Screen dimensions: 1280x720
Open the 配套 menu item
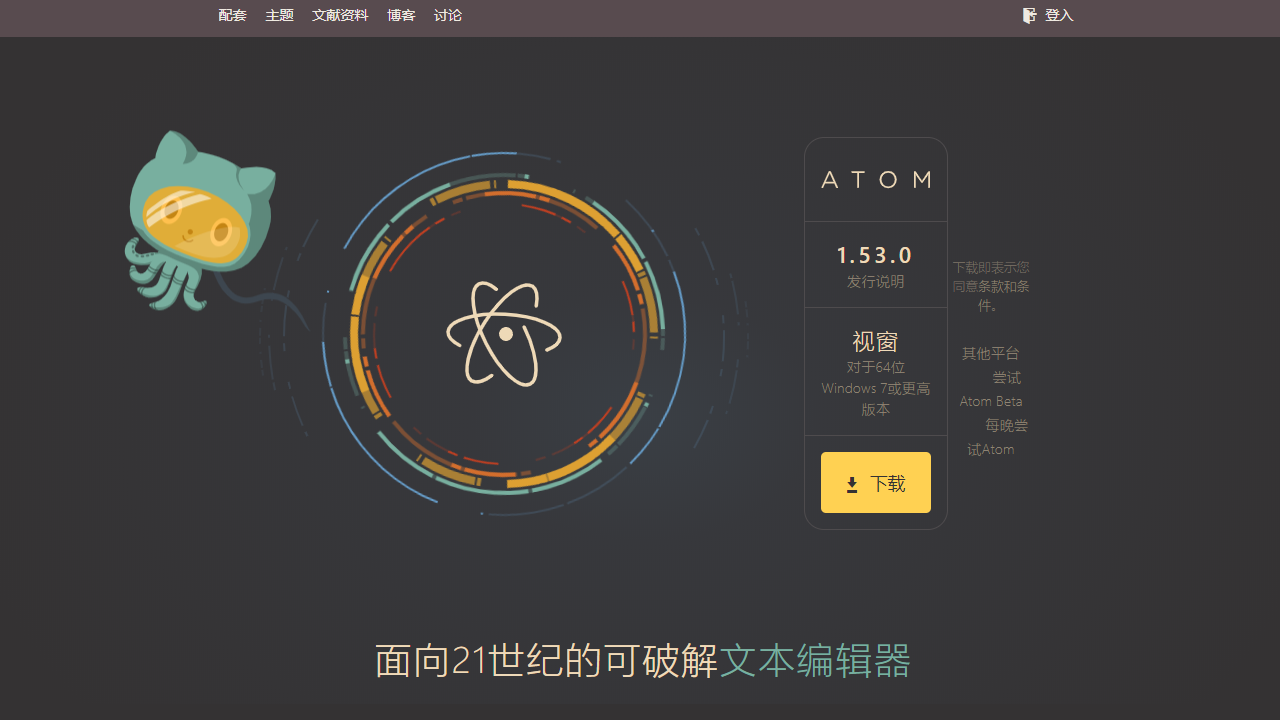(x=232, y=15)
